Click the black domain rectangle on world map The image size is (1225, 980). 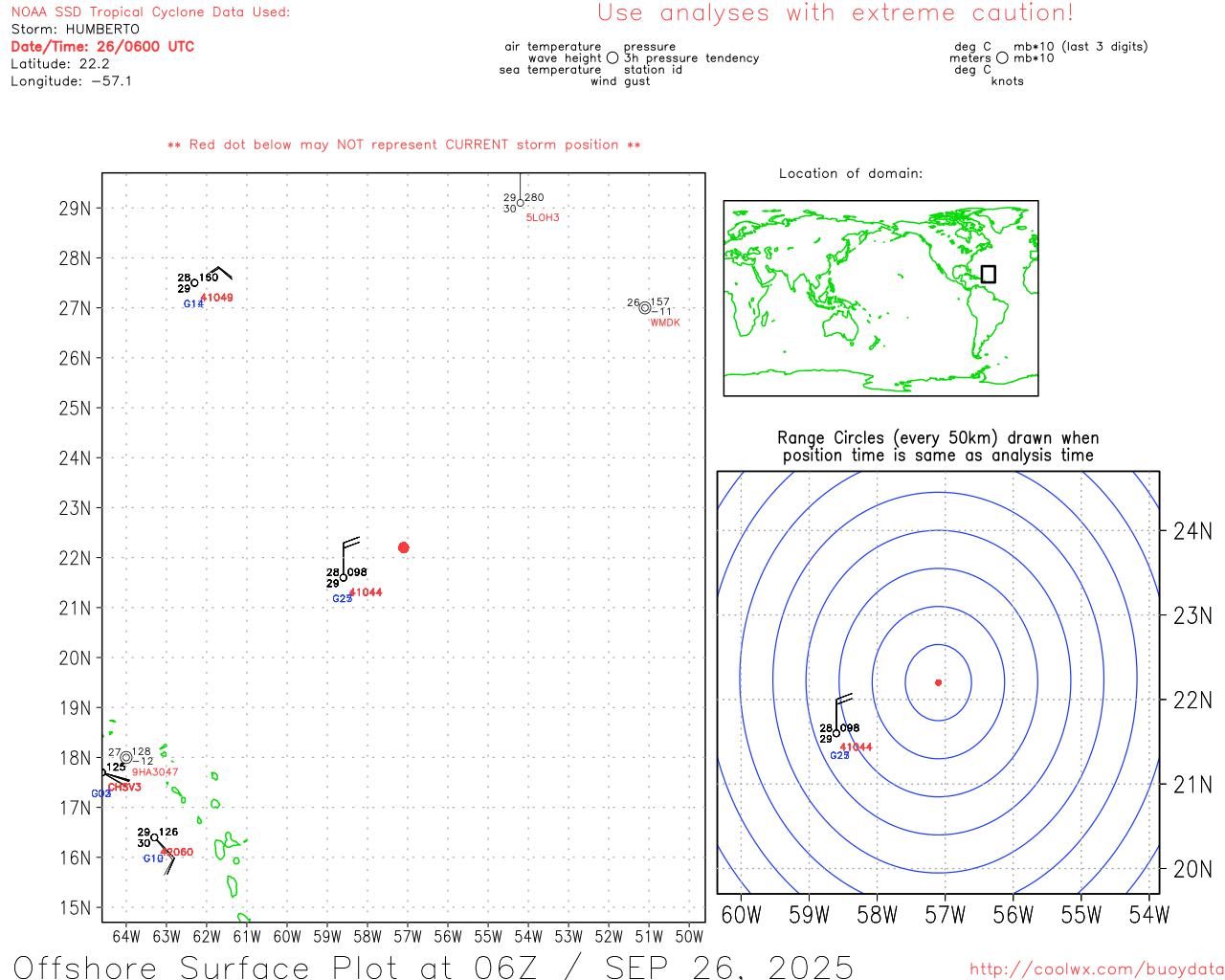tap(989, 274)
